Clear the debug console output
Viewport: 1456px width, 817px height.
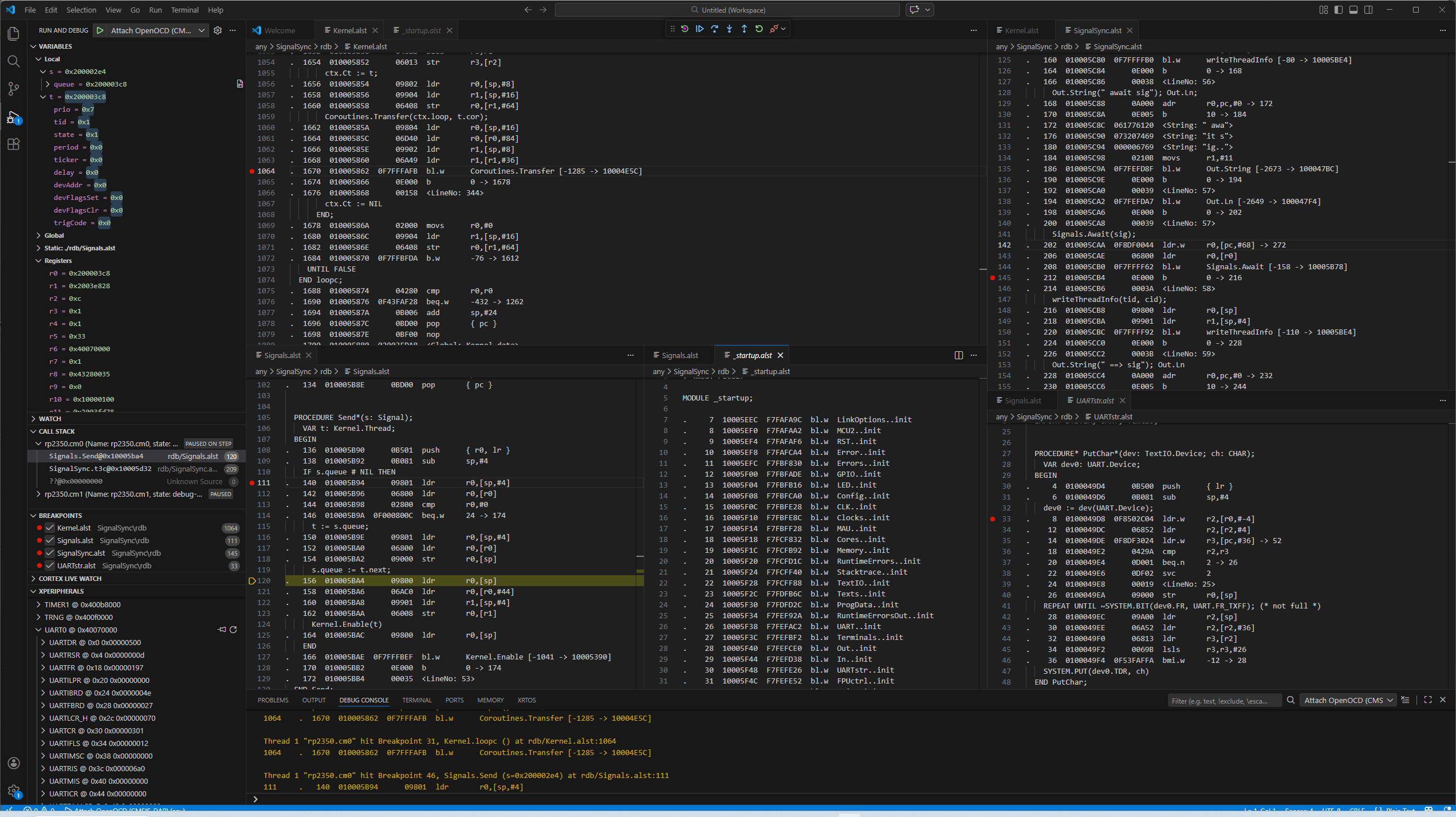point(1405,700)
